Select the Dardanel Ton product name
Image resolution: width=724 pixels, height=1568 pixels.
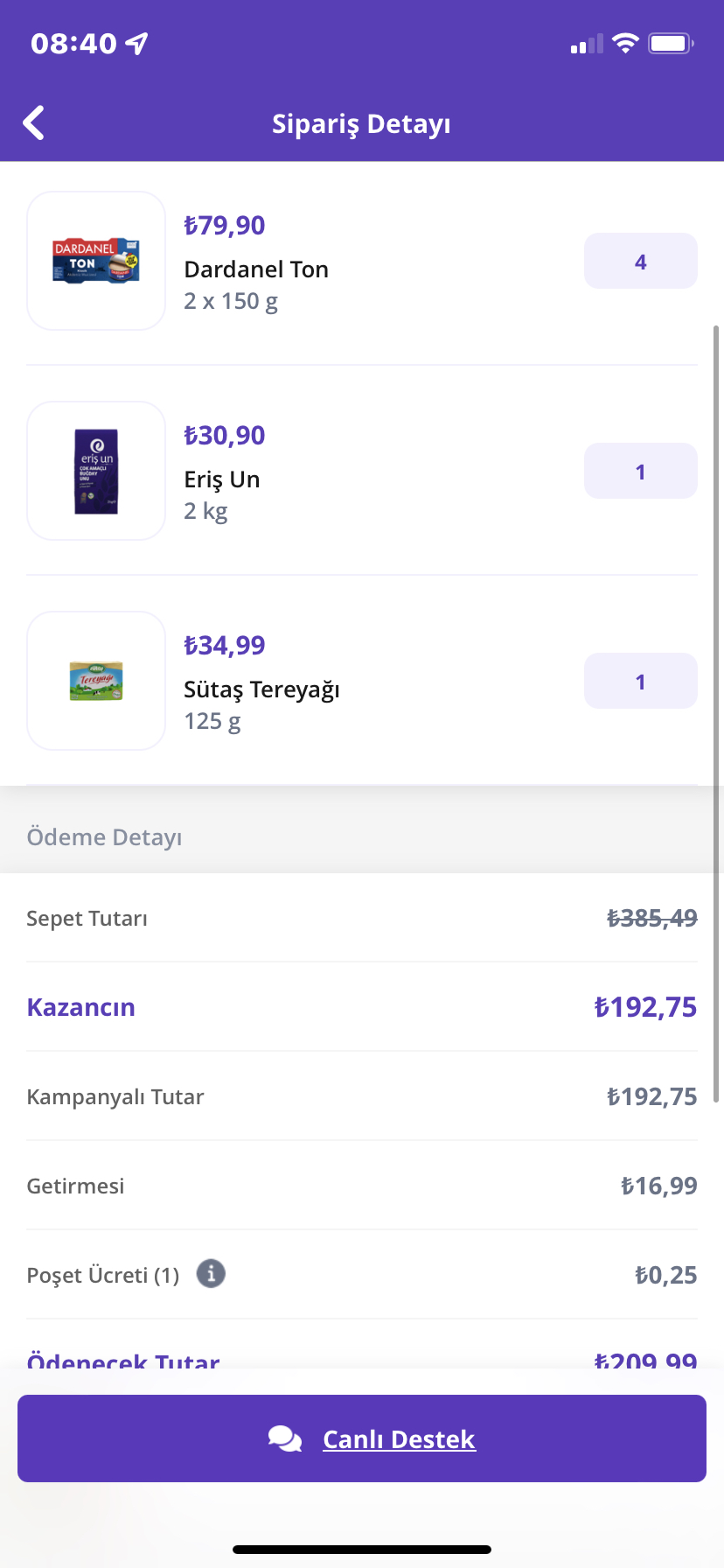pyautogui.click(x=256, y=269)
